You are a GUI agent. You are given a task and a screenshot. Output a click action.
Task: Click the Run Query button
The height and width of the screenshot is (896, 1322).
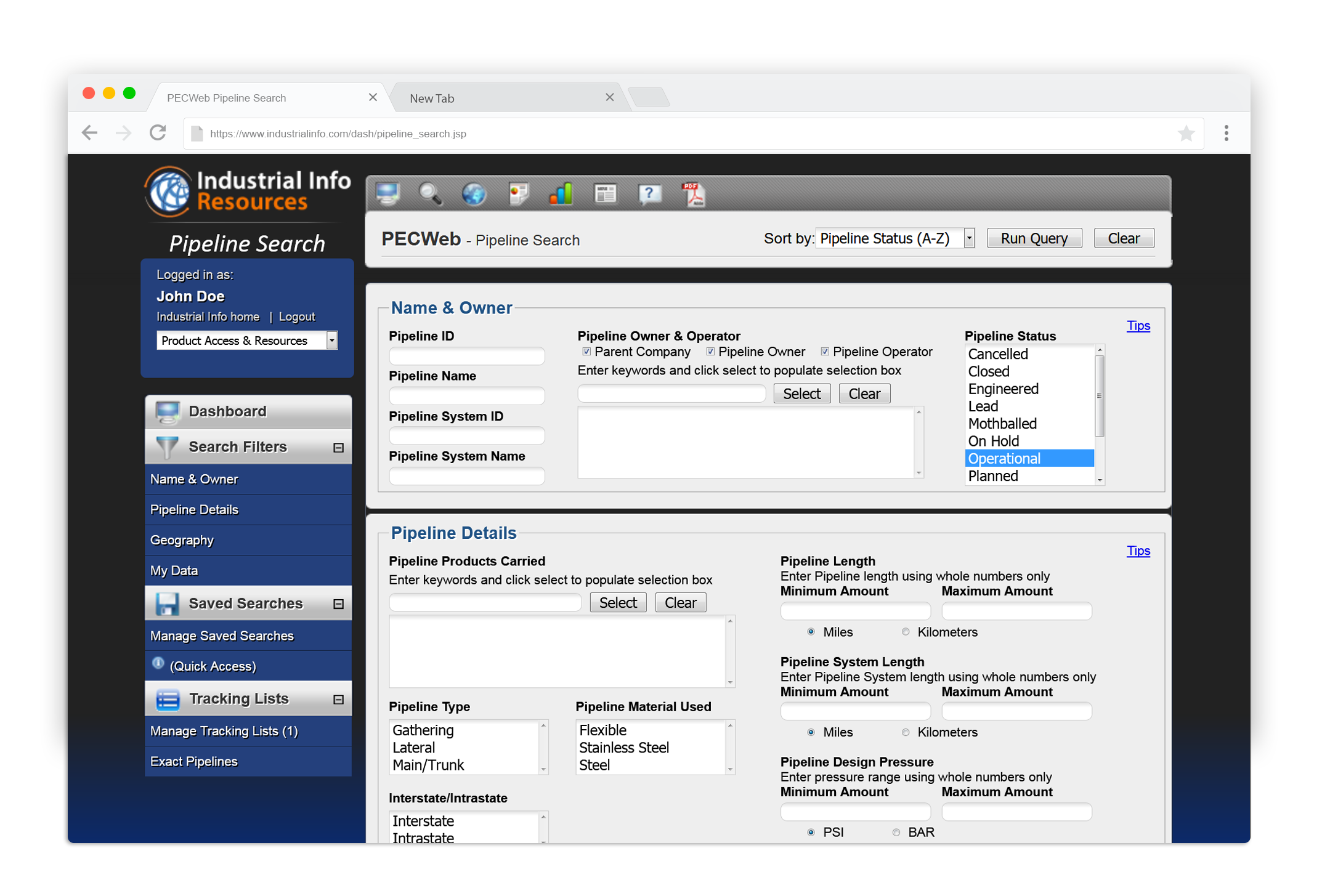[1034, 238]
